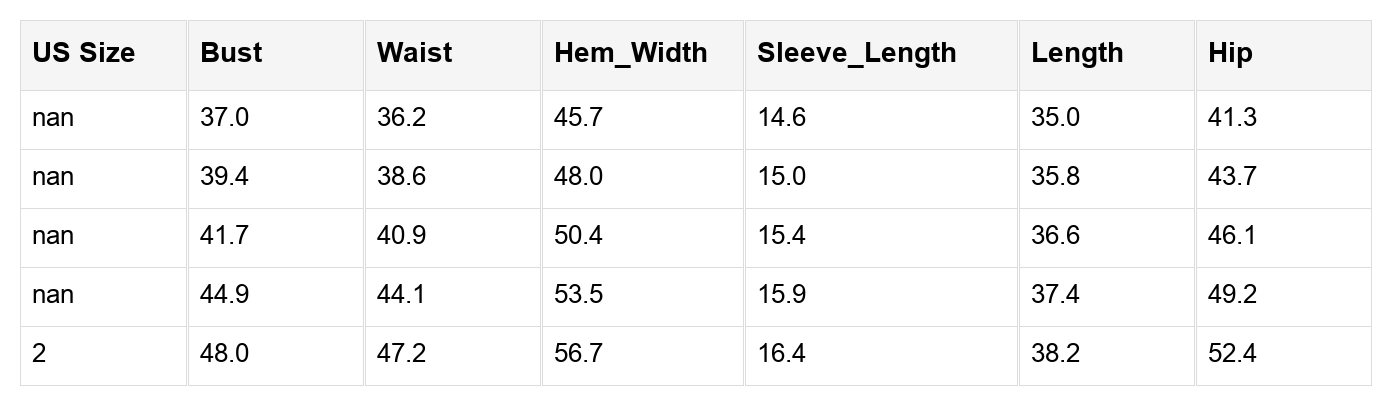Click the Hem_Width value 45.7
Image resolution: width=1391 pixels, height=405 pixels.
point(578,118)
